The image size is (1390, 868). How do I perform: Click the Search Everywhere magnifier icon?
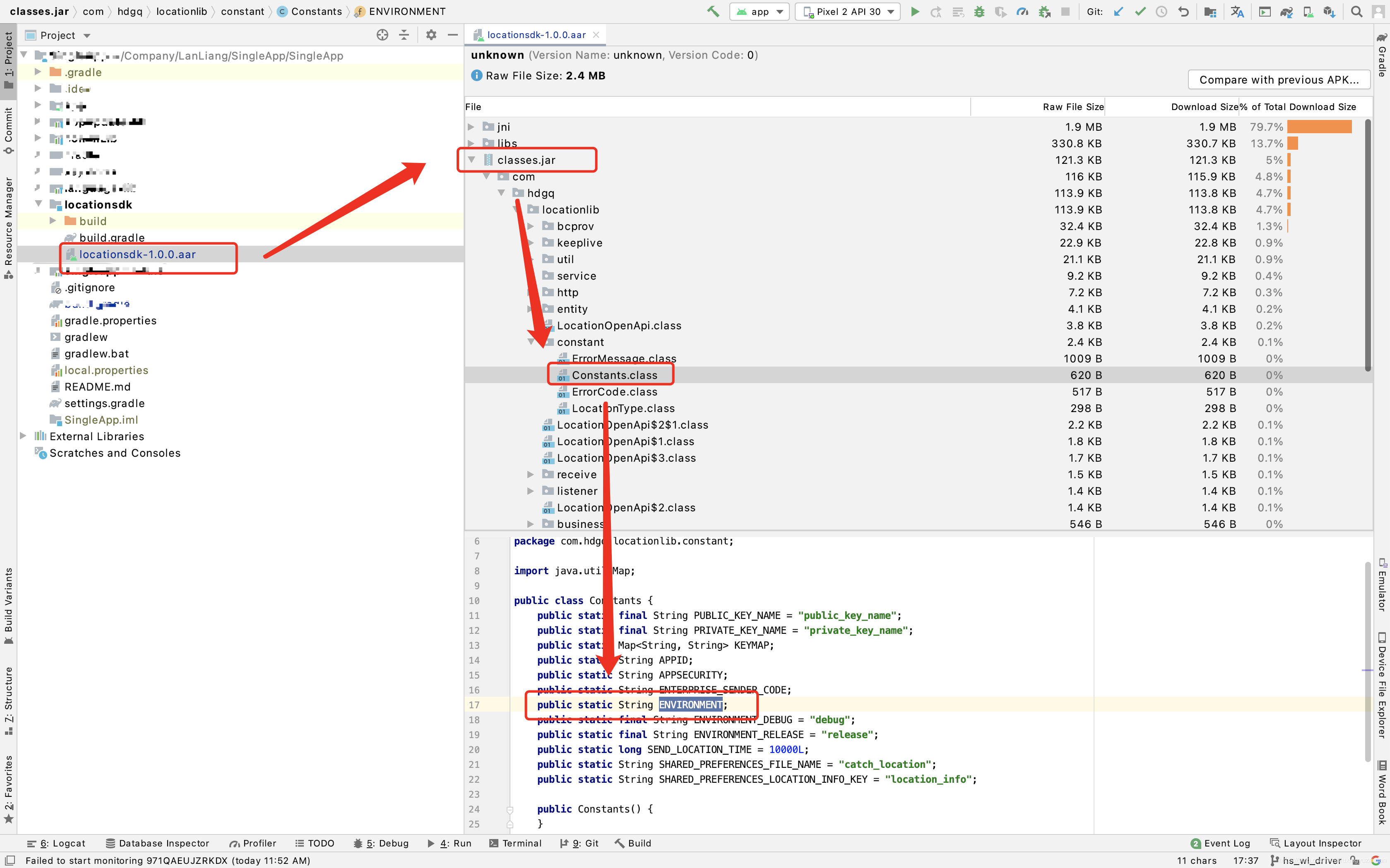(1357, 12)
